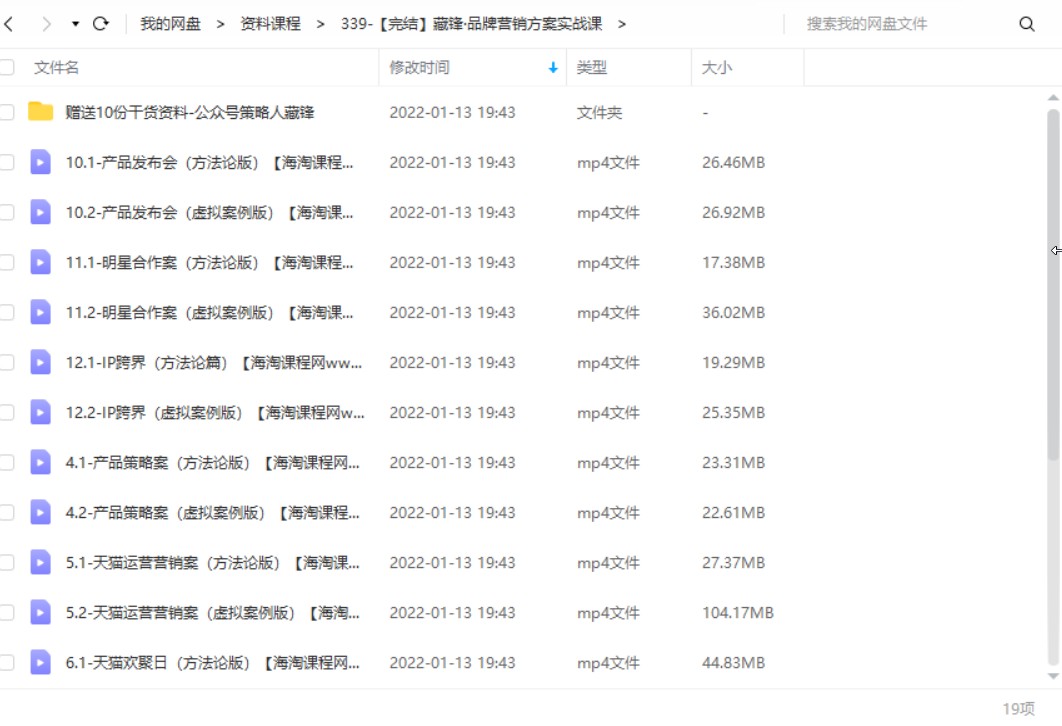Go forward with the right arrow icon
Image resolution: width=1062 pixels, height=726 pixels.
coord(46,24)
